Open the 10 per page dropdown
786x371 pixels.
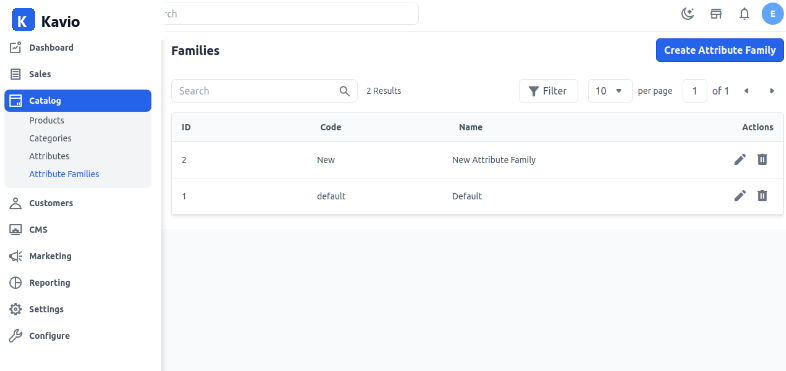[610, 91]
